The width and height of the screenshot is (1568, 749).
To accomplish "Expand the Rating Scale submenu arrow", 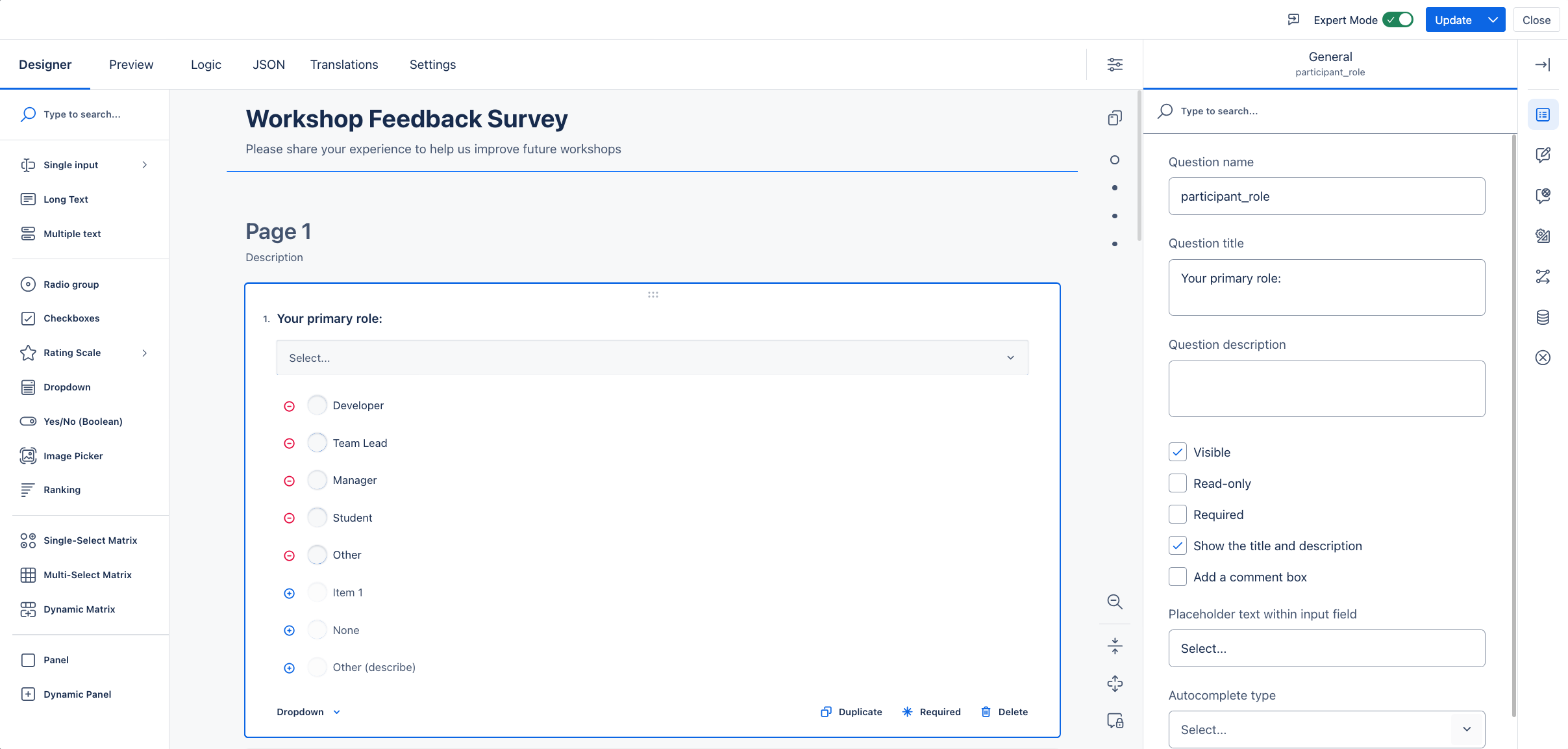I will coord(145,353).
